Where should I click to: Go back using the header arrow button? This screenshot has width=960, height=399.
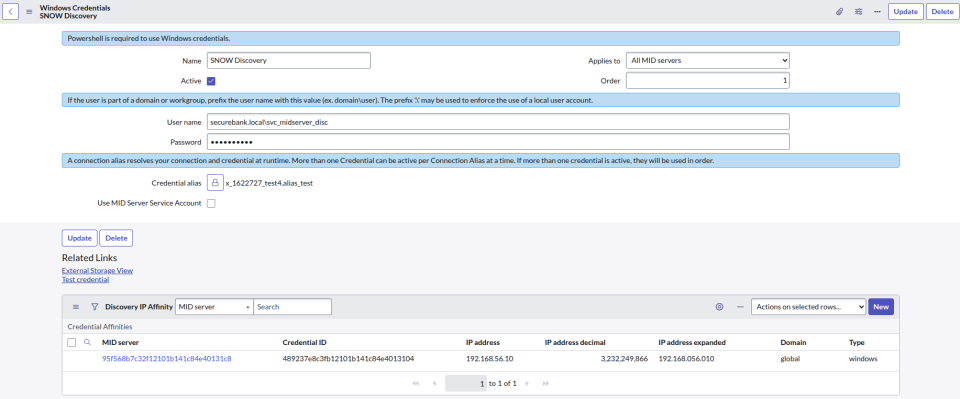[x=11, y=12]
